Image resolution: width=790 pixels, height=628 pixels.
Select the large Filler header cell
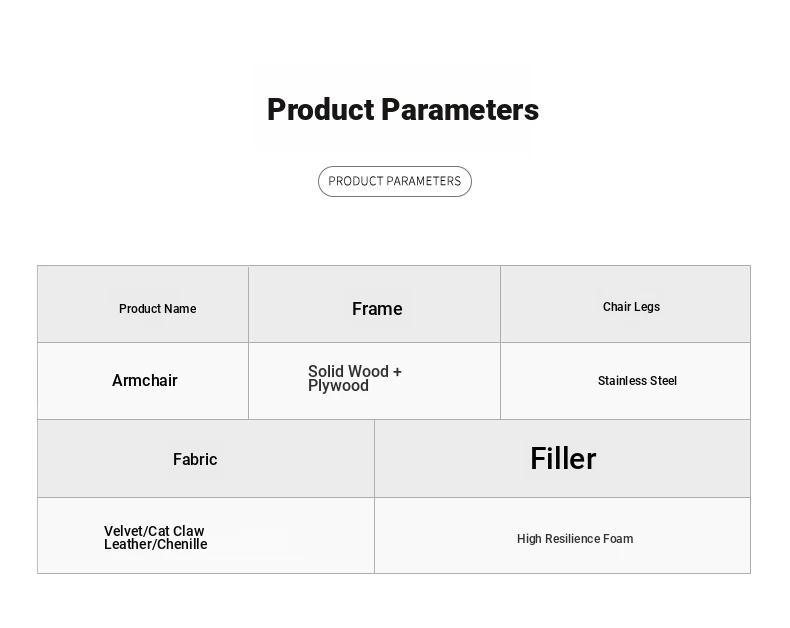click(563, 459)
